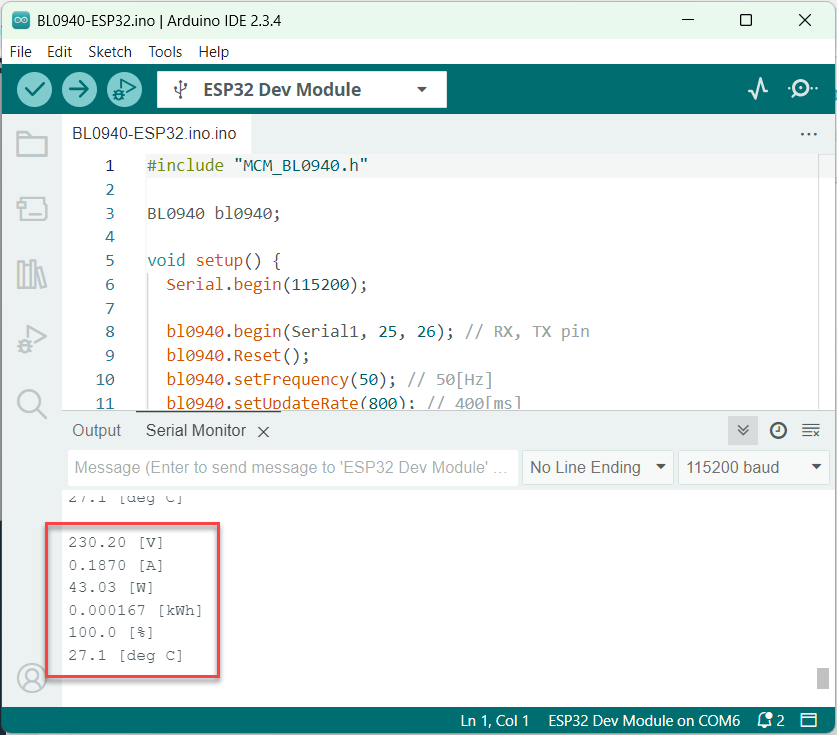Open the Serial Plotter
The image size is (837, 735).
click(x=758, y=89)
